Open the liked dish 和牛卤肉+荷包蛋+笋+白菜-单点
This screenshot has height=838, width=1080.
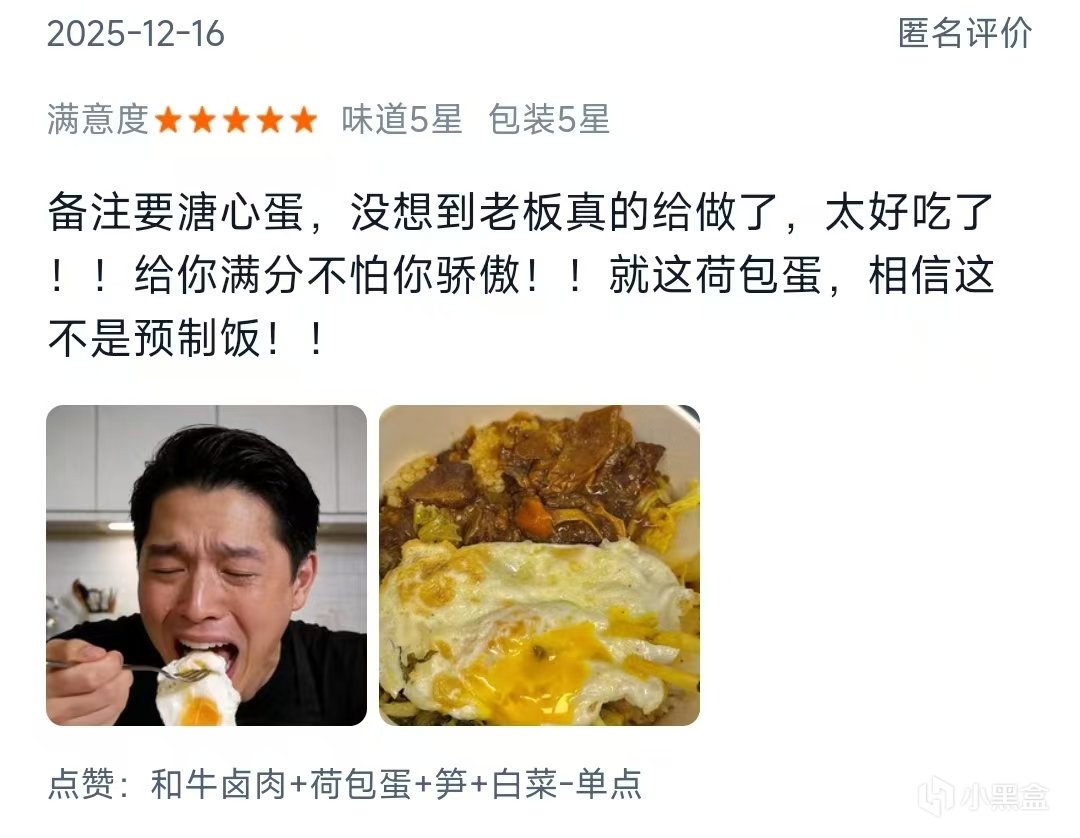(x=396, y=784)
